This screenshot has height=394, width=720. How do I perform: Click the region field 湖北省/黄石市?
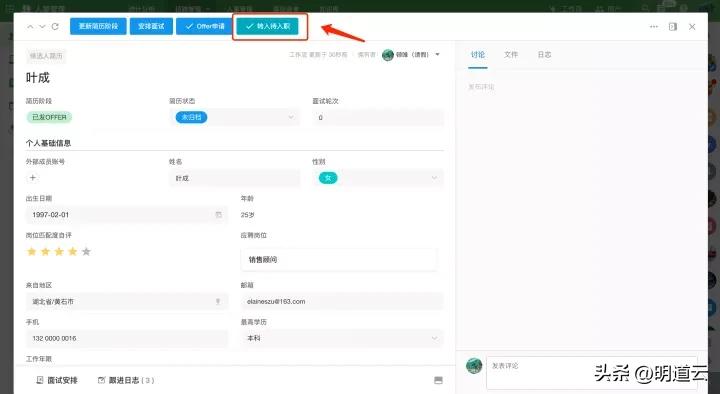pos(127,302)
